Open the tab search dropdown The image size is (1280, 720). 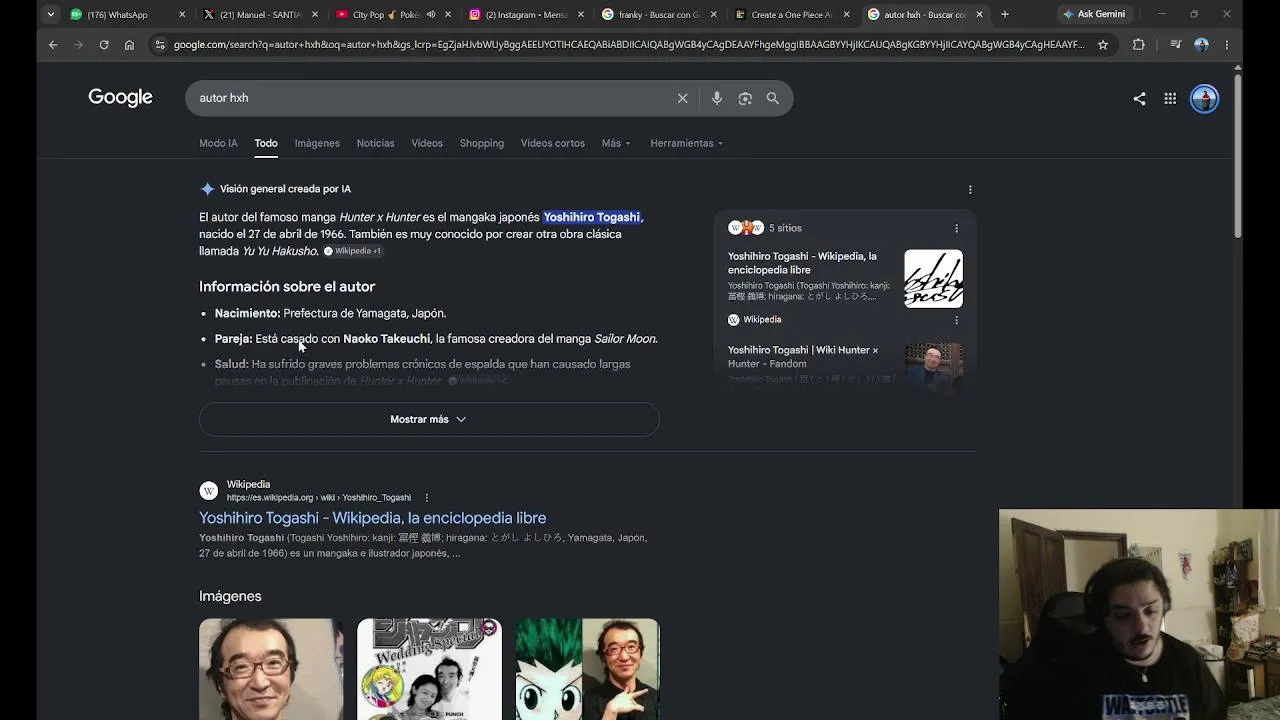(x=50, y=14)
